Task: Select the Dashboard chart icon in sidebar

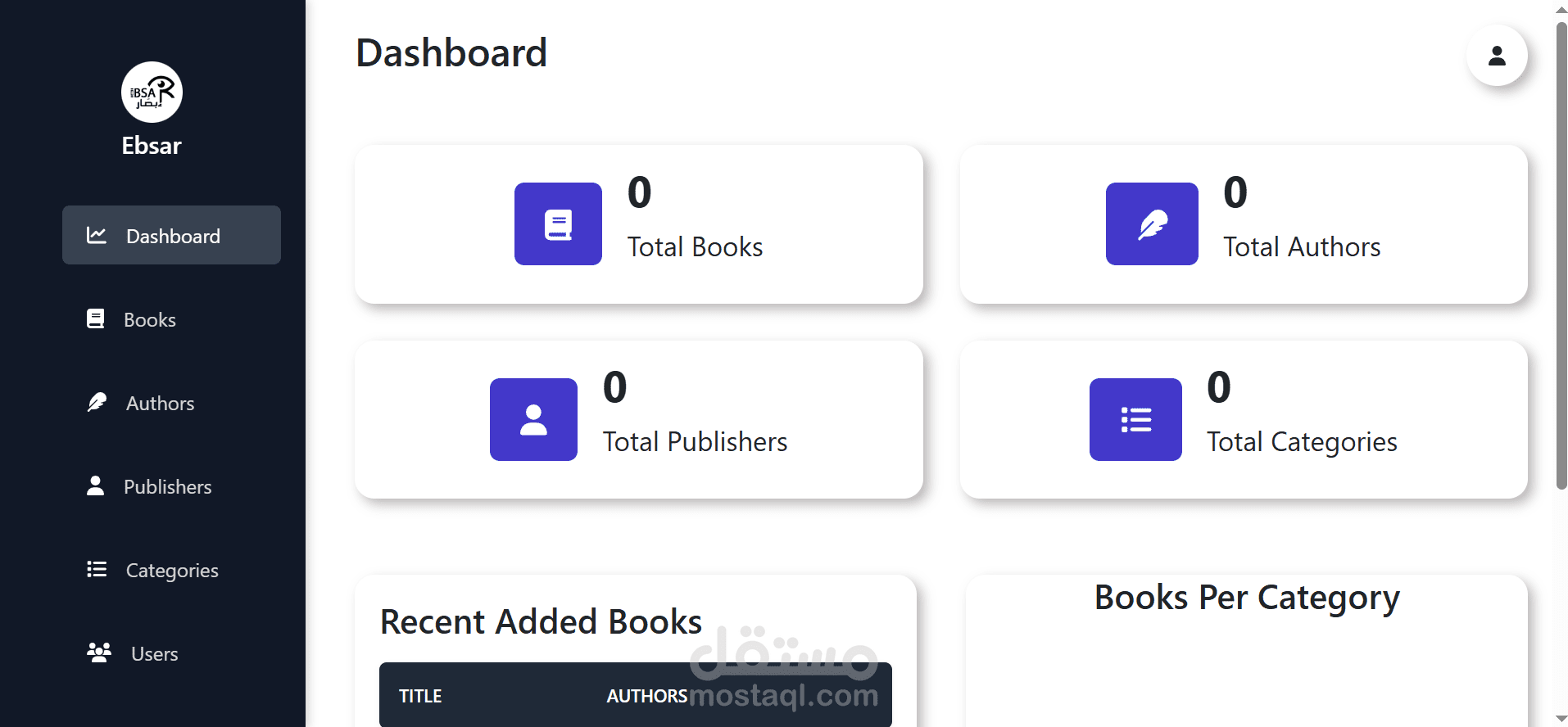Action: (x=97, y=235)
